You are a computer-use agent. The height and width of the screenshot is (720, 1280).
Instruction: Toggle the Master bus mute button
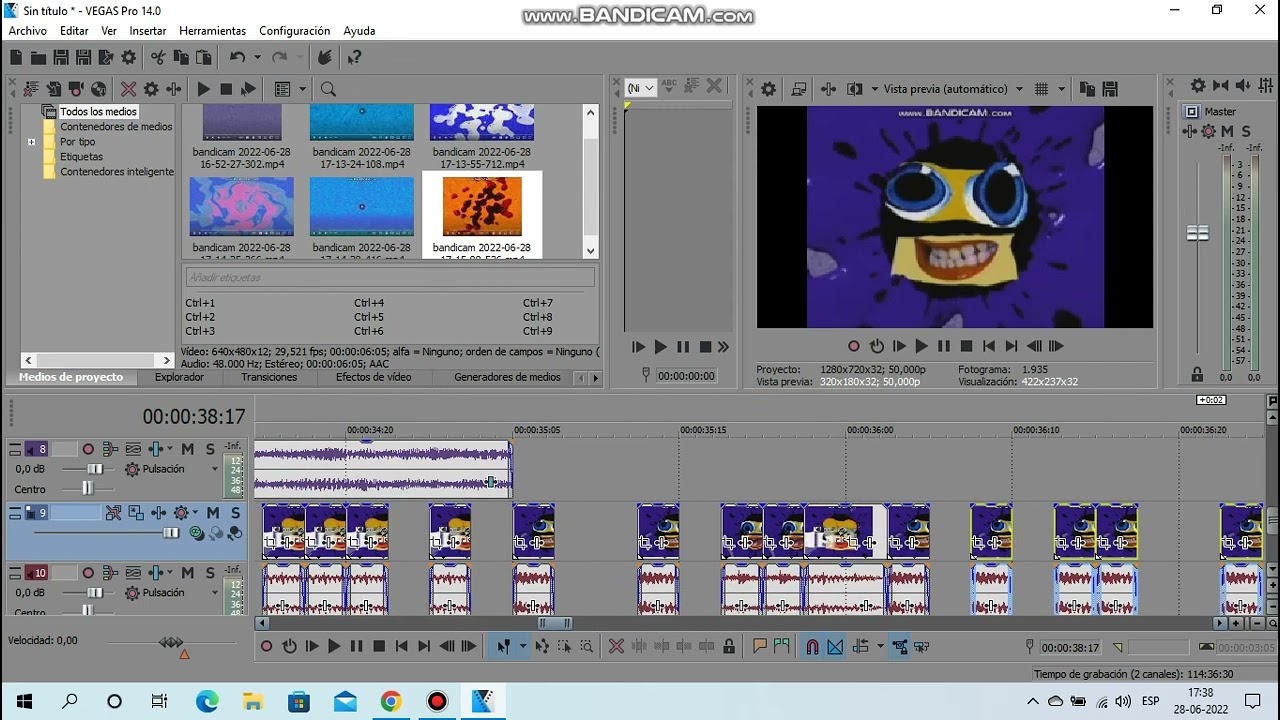1227,131
